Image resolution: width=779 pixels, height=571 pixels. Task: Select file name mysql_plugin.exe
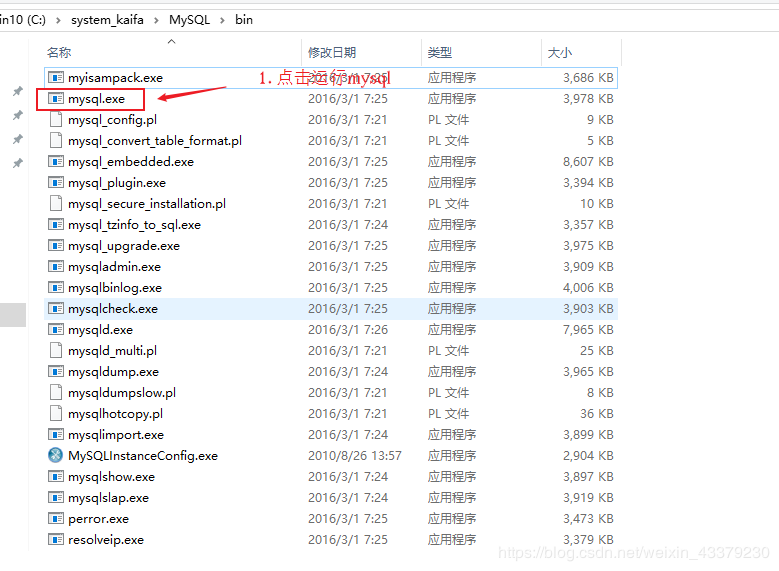117,183
